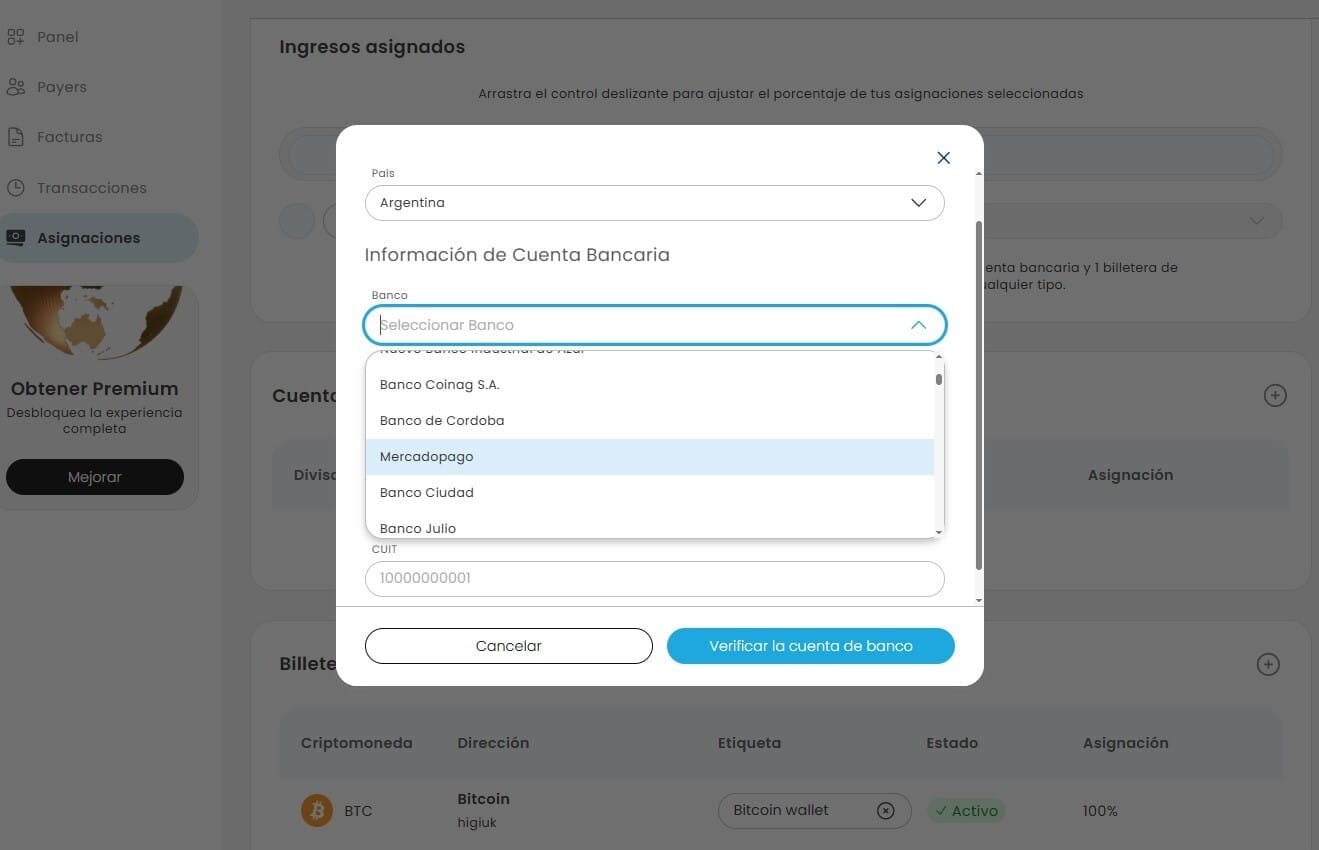Screen dimensions: 1319x850
Task: Pick Banco de Cordoba option
Action: [650, 421]
